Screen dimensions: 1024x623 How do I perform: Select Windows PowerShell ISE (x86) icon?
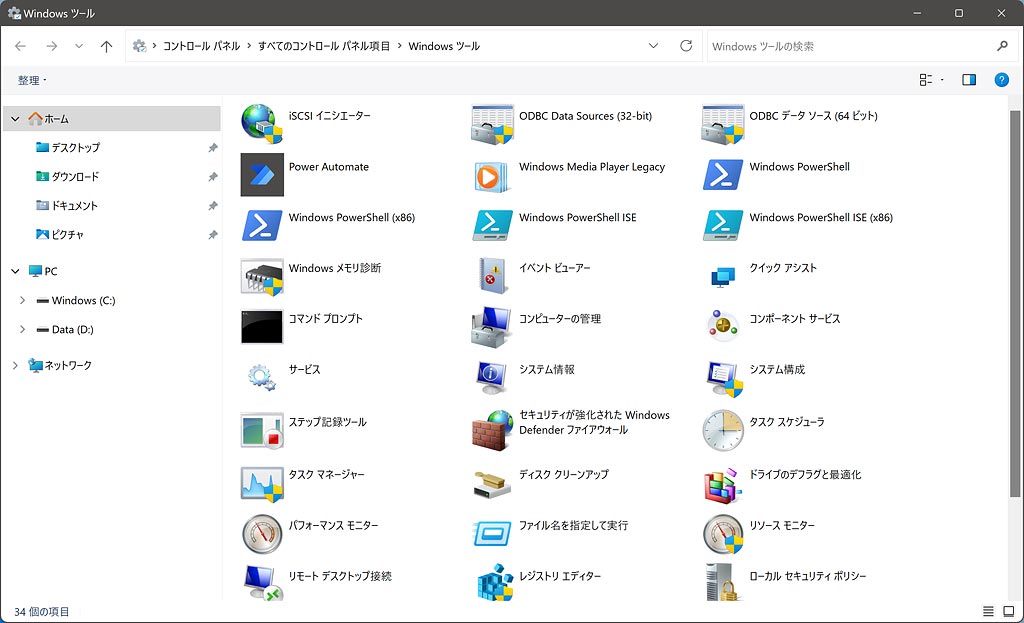point(722,225)
